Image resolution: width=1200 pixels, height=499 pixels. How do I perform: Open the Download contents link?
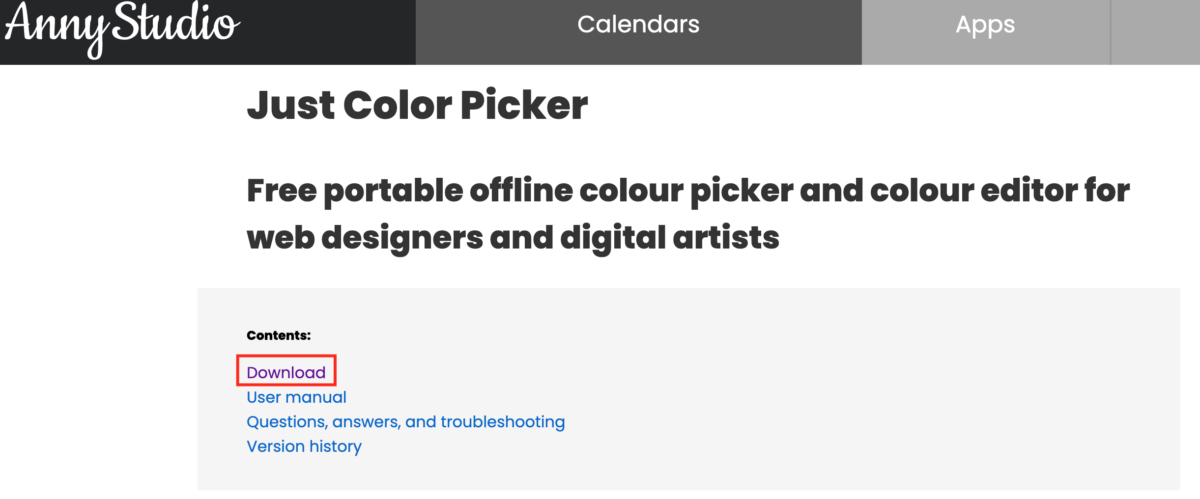click(286, 372)
